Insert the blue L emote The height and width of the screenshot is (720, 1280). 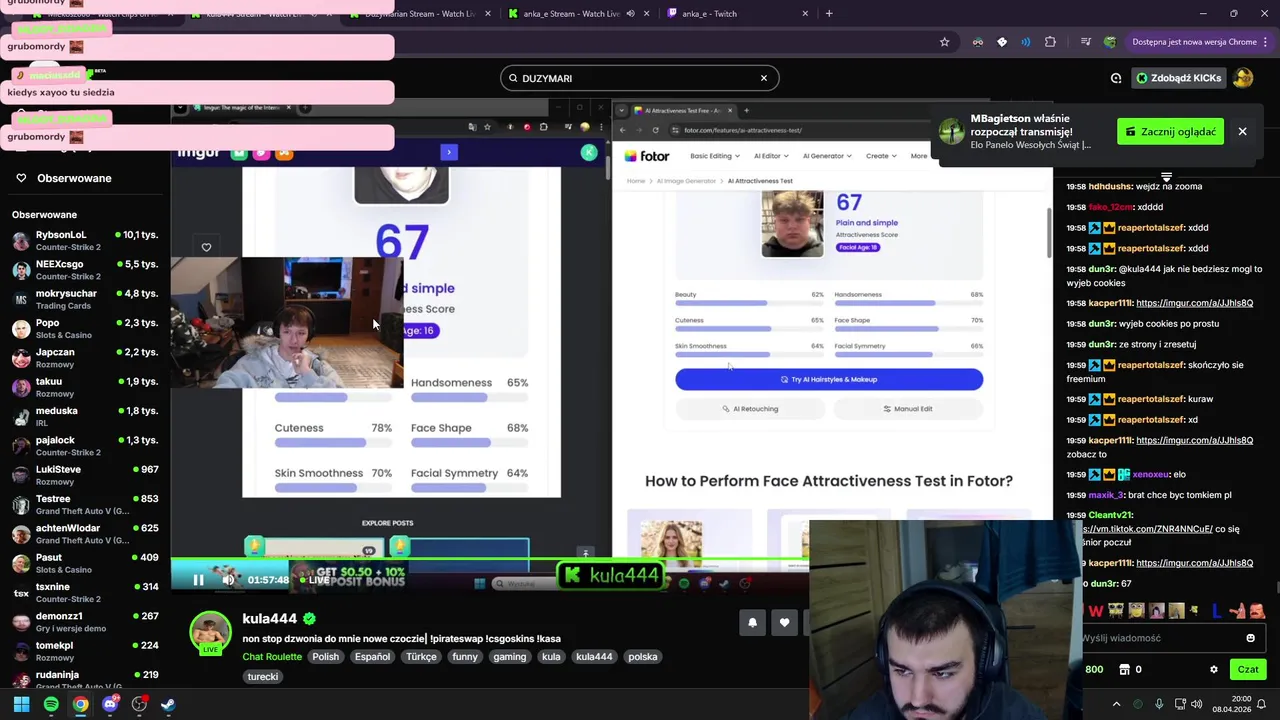[1216, 611]
